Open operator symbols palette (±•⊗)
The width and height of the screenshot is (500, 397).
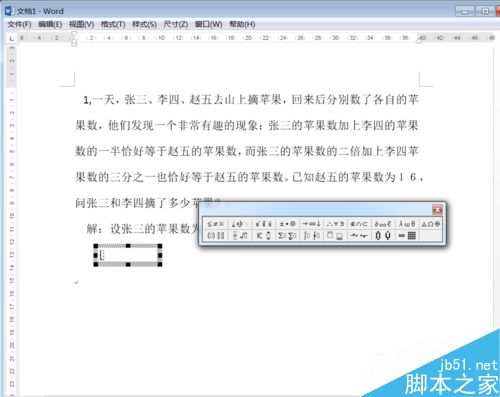point(288,224)
